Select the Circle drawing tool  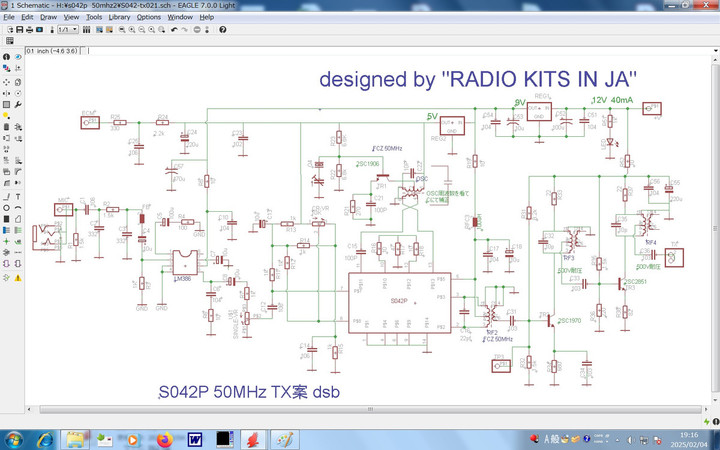pos(6,208)
